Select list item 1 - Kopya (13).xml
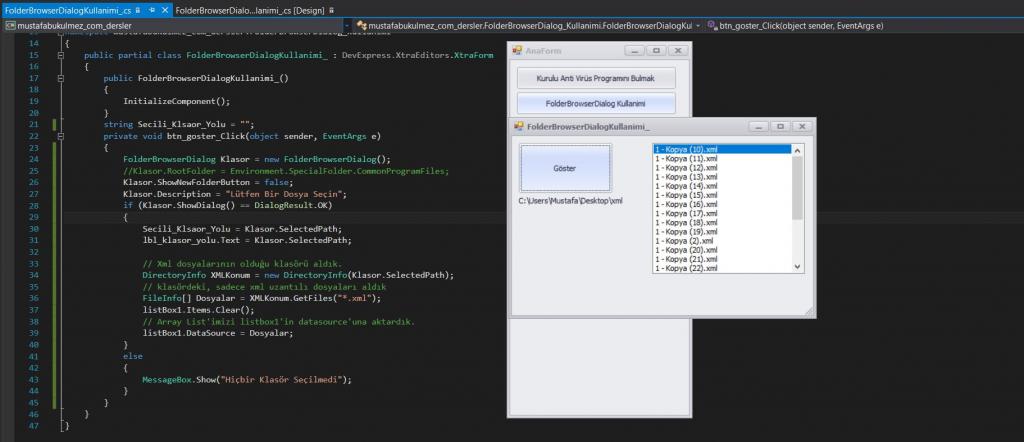Image resolution: width=1024 pixels, height=442 pixels. click(x=722, y=176)
